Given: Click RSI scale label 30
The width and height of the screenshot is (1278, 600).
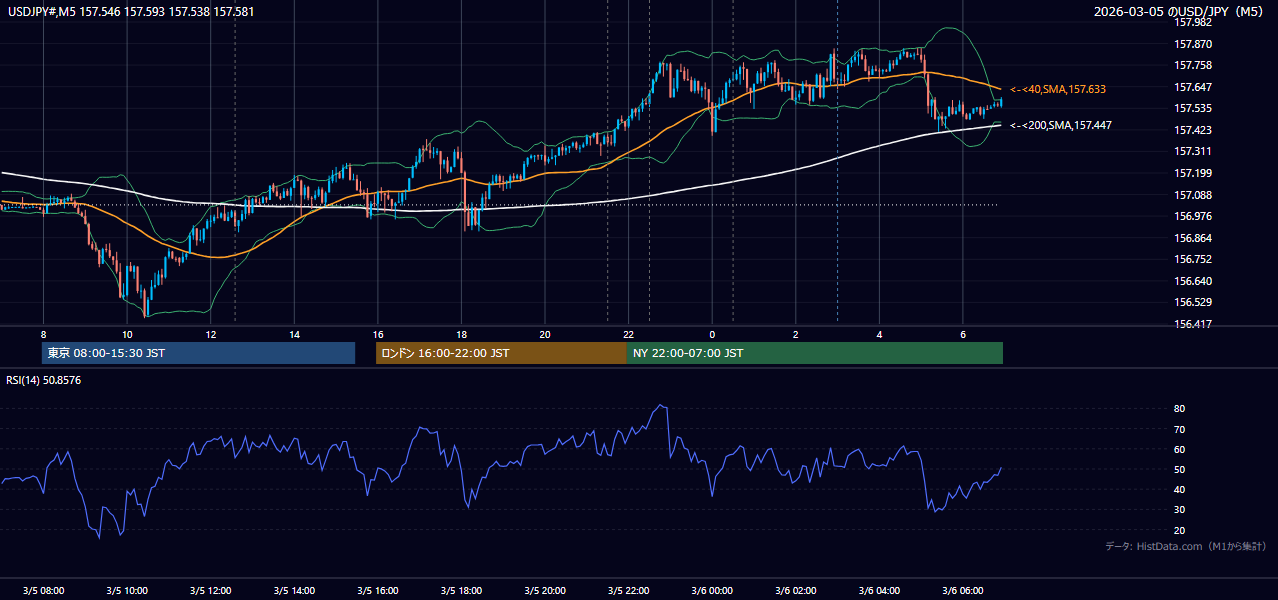Looking at the screenshot, I should [x=1179, y=510].
